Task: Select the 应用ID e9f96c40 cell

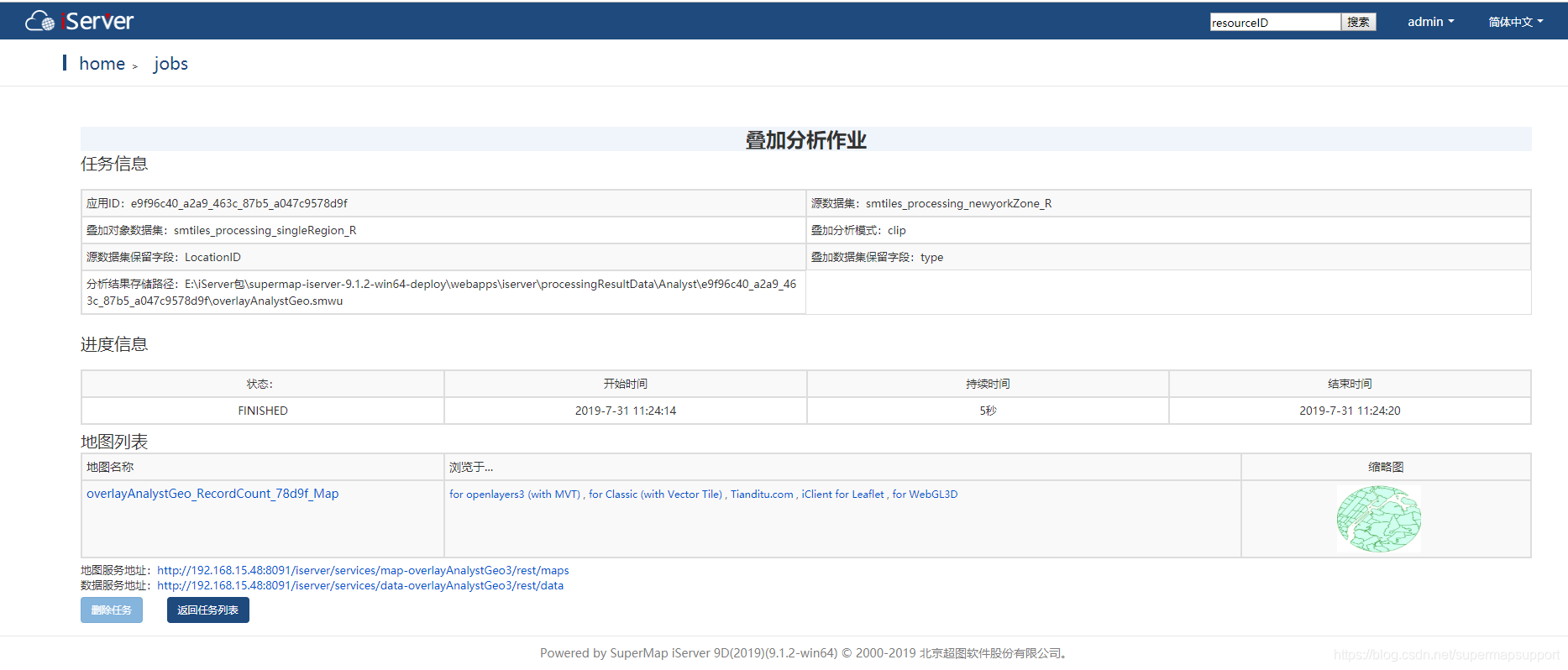Action: (x=443, y=203)
